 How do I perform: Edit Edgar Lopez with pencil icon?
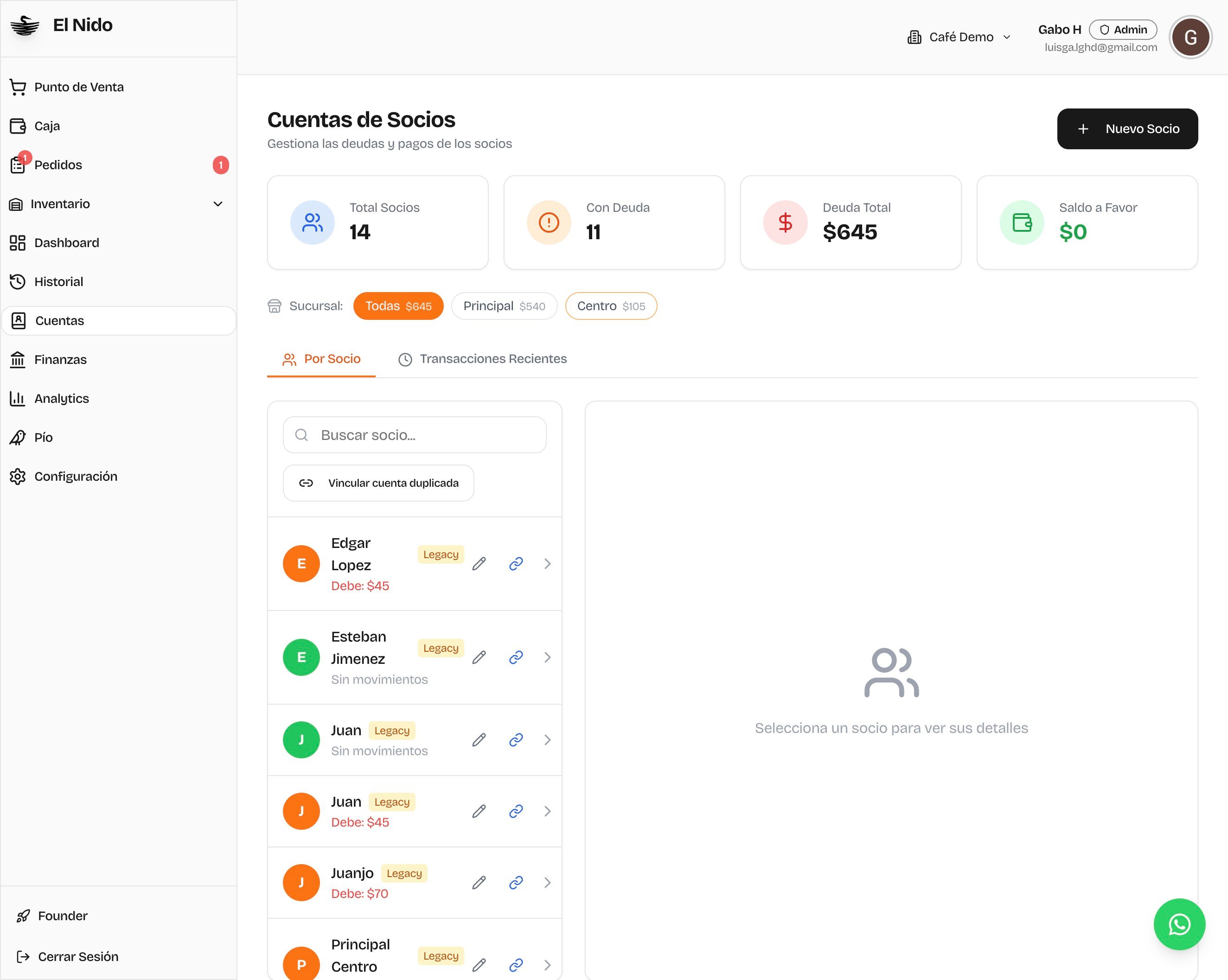click(x=479, y=564)
